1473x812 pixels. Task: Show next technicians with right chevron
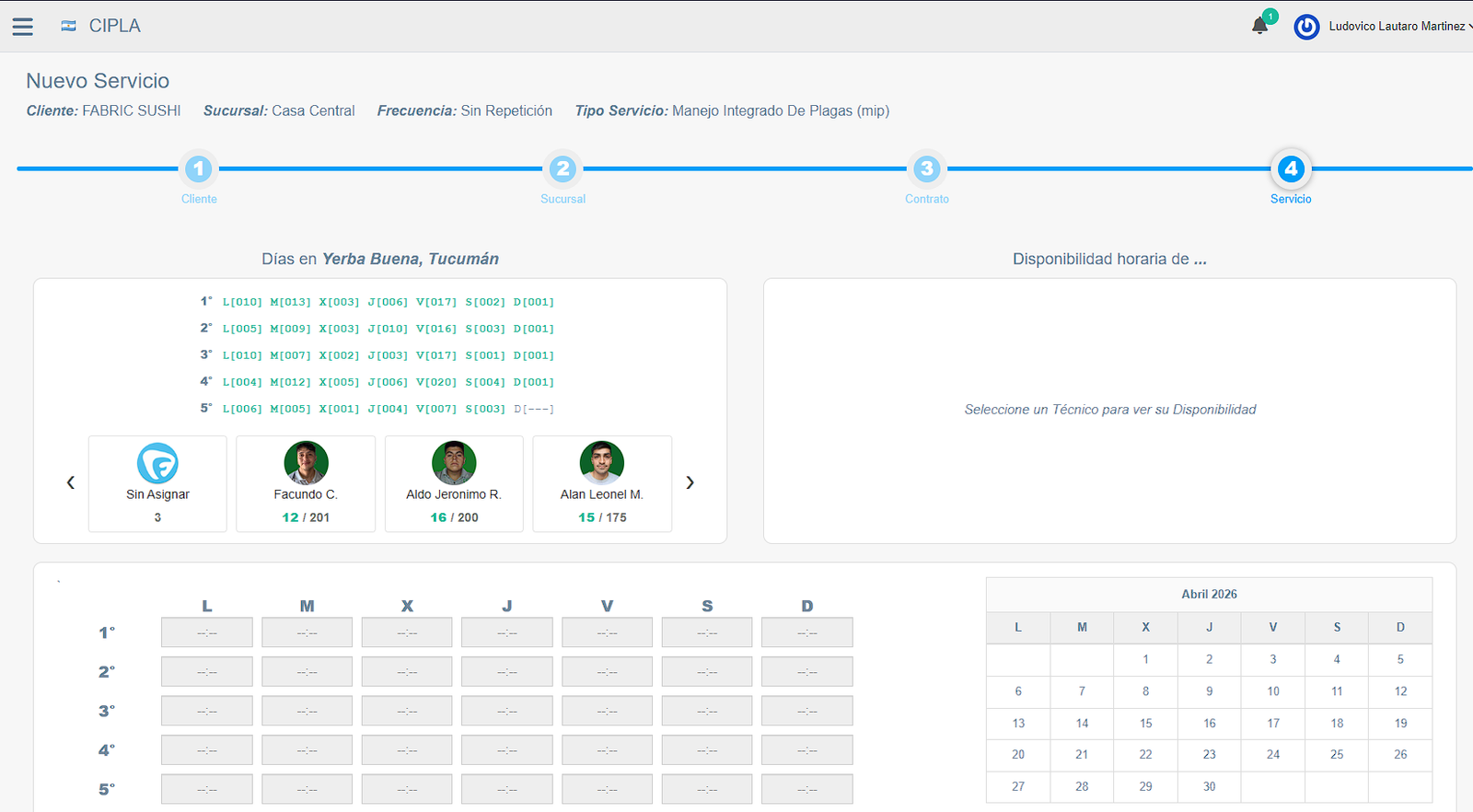(x=690, y=482)
